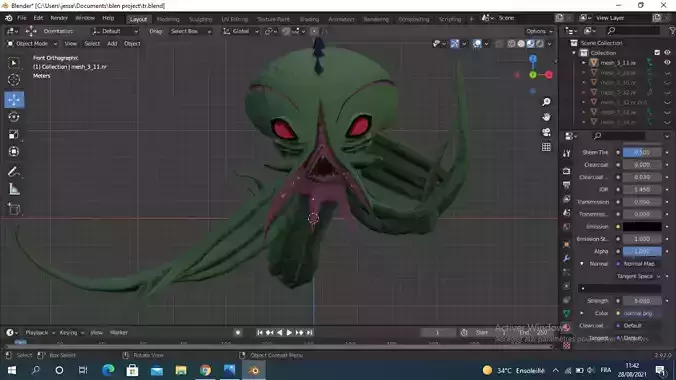Open the Scene properties tab icon
Screen dimensions: 676x380
(566, 213)
